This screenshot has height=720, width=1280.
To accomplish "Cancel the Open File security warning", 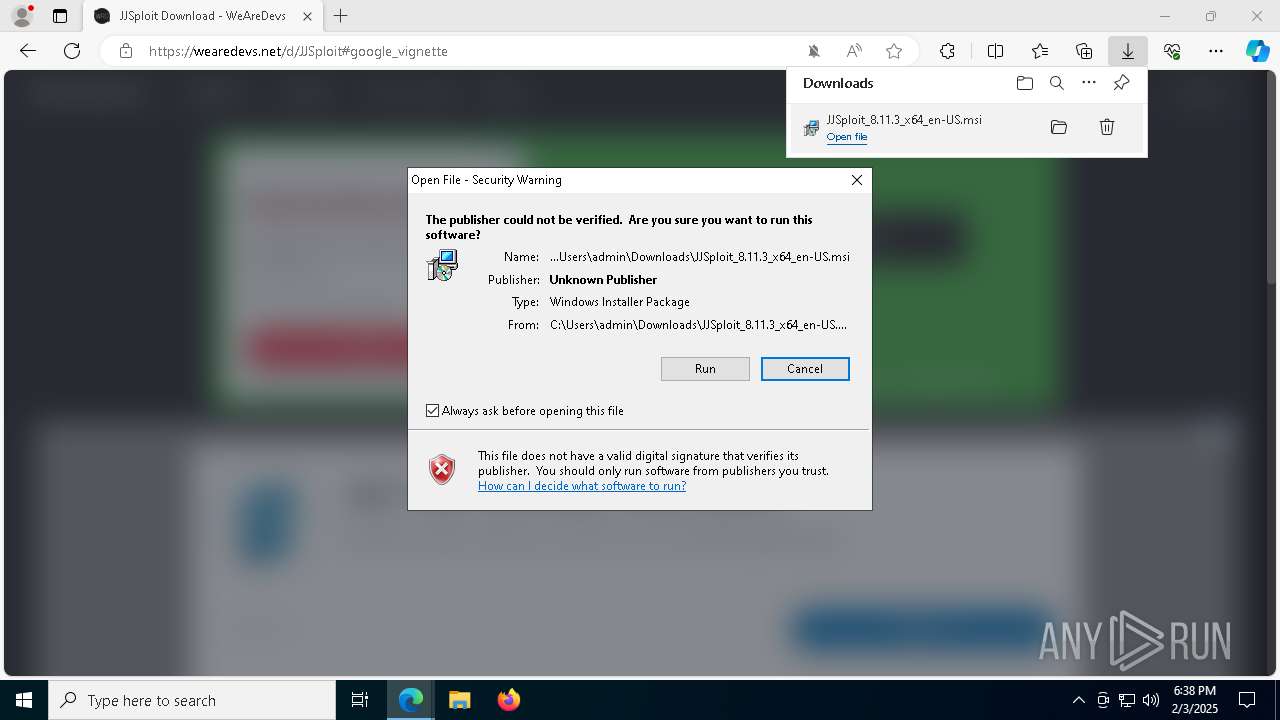I will tap(805, 369).
